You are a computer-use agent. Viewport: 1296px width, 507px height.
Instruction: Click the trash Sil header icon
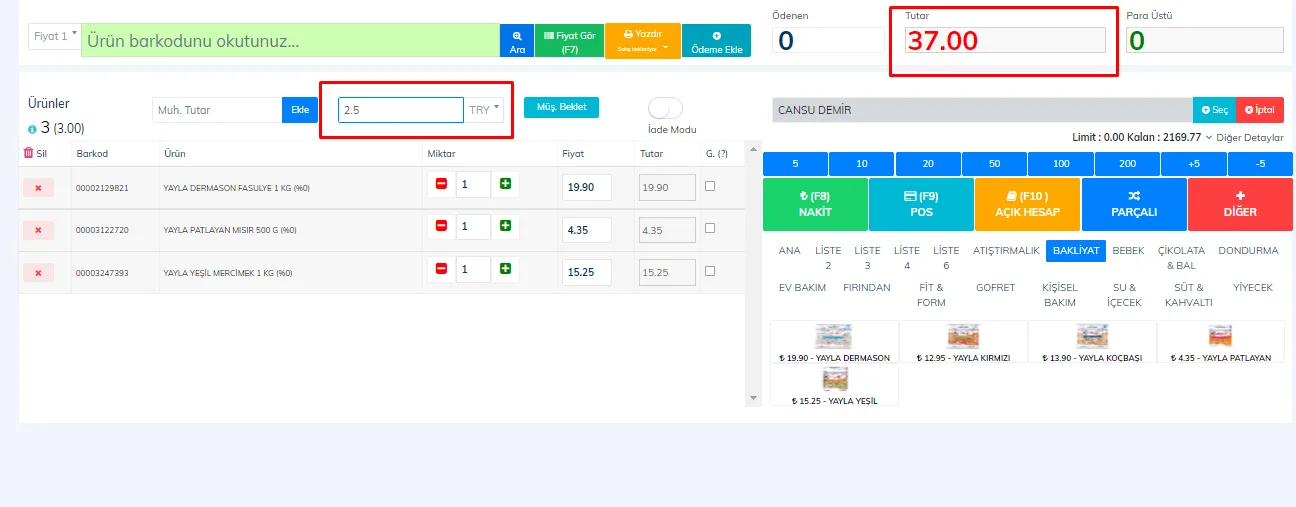click(x=28, y=153)
